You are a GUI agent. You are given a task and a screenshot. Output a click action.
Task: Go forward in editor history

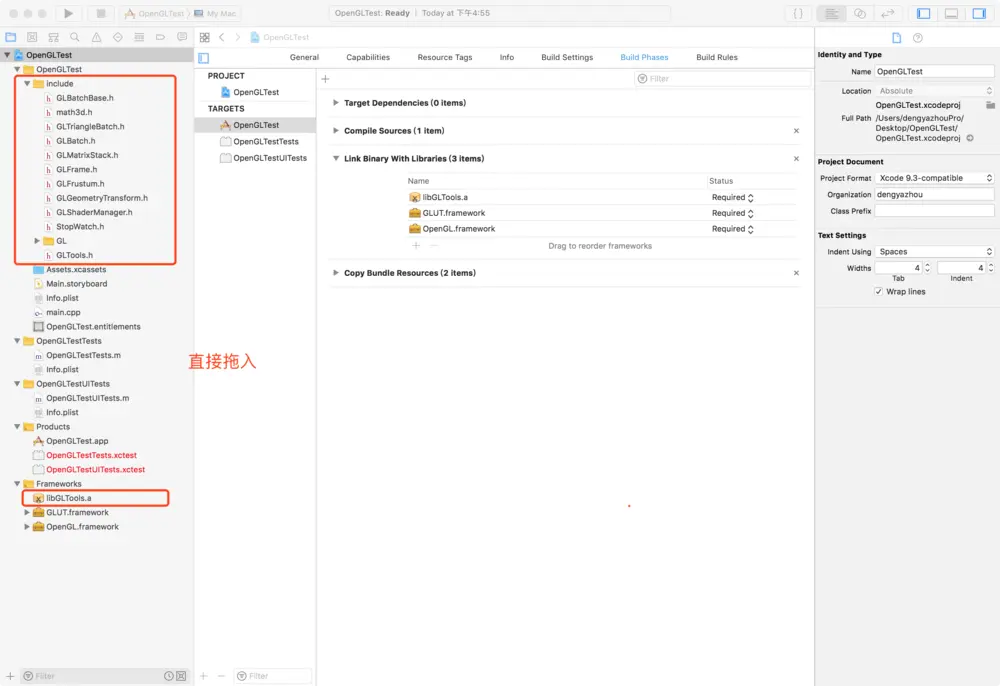(x=237, y=38)
